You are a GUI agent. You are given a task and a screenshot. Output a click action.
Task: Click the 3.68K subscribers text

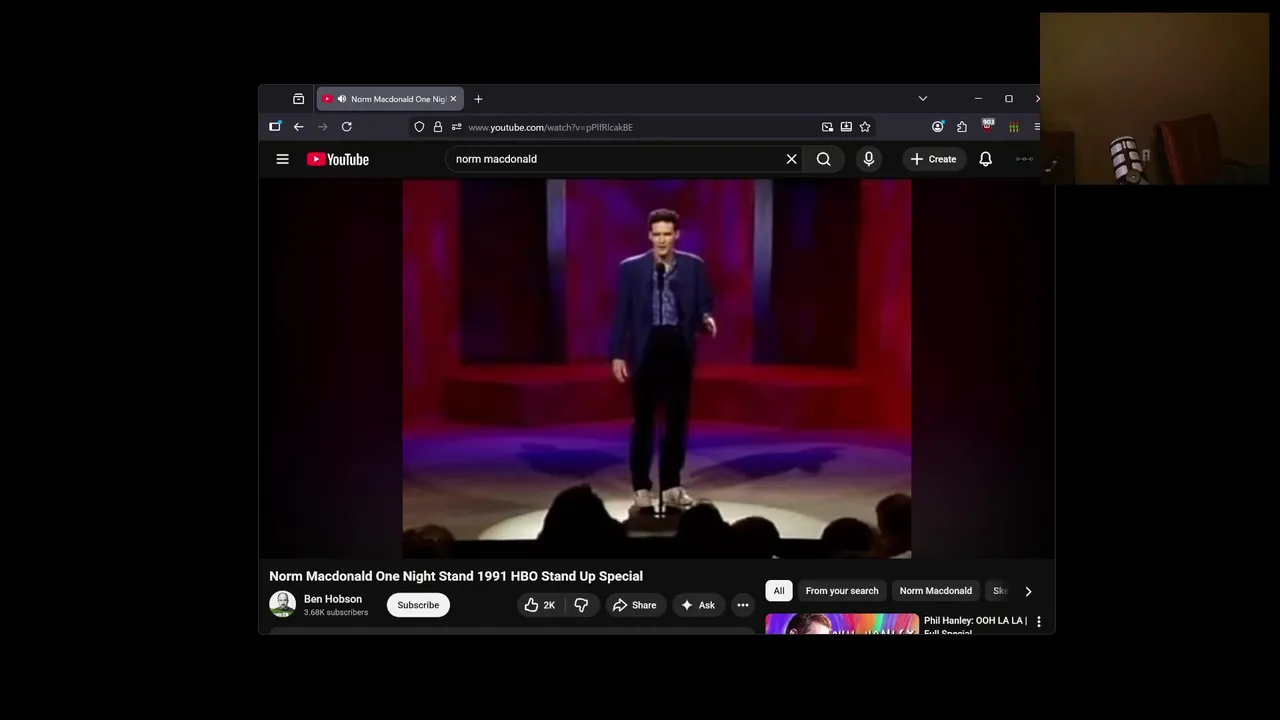[x=336, y=612]
